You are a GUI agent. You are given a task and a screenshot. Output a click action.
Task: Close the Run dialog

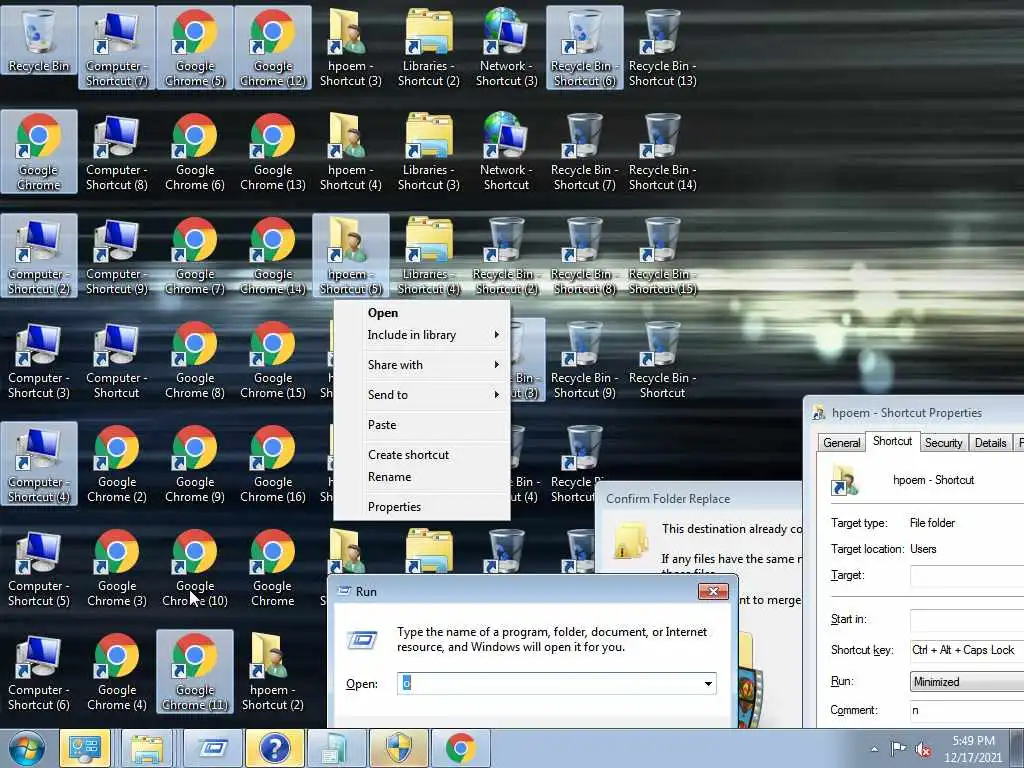713,592
